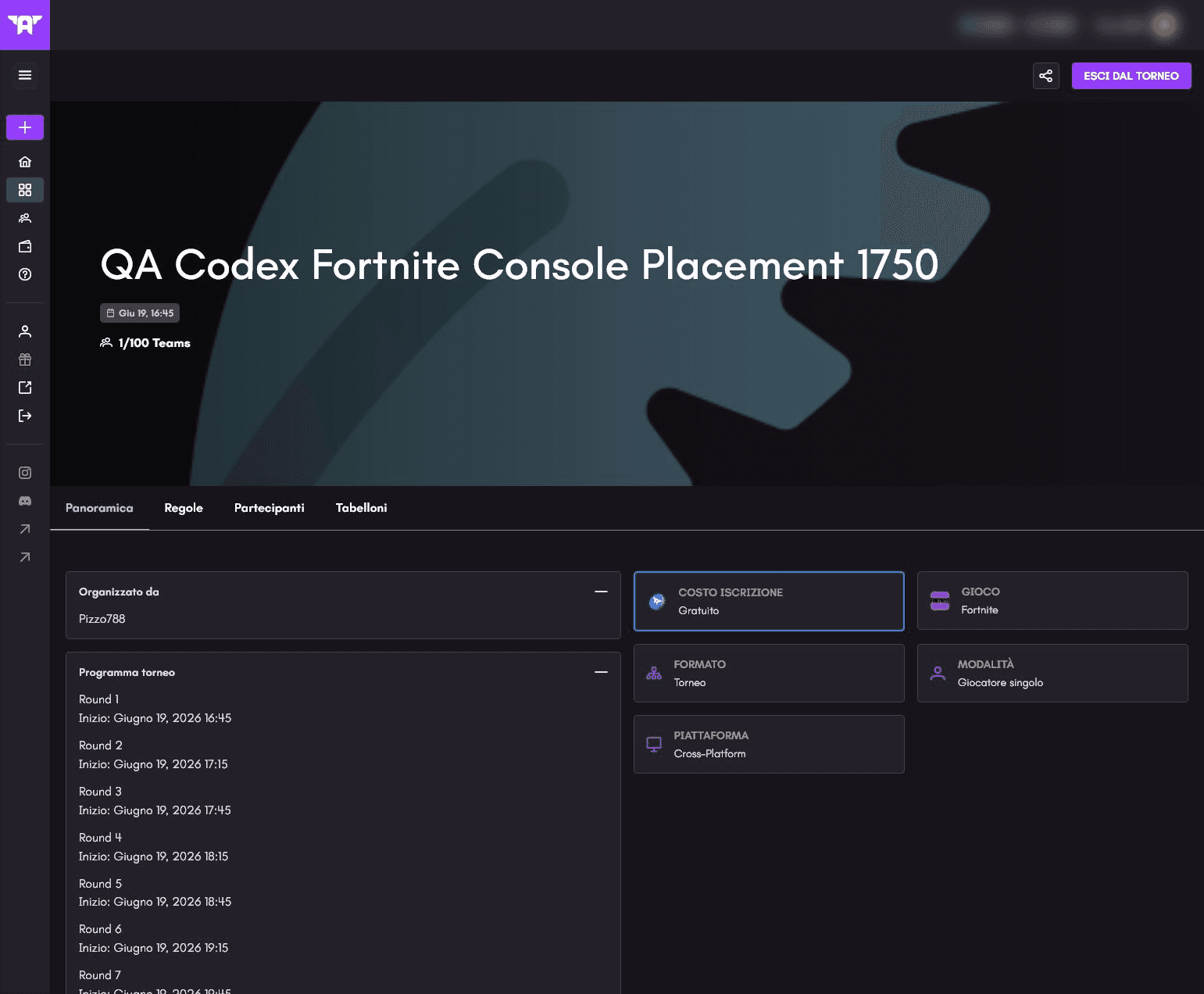
Task: Switch to the Panoramica tab
Action: [x=99, y=508]
